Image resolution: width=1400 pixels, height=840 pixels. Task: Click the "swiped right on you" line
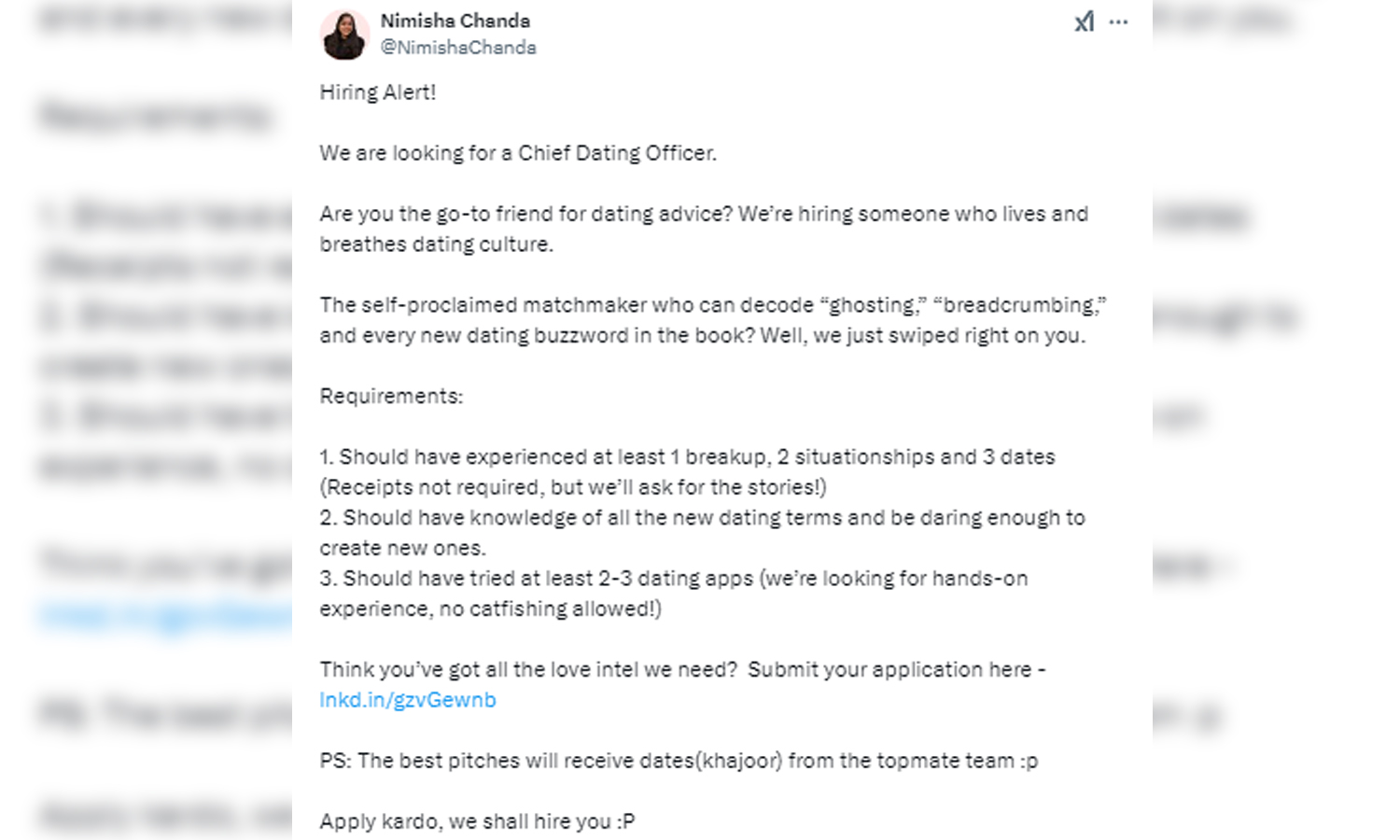coord(702,336)
